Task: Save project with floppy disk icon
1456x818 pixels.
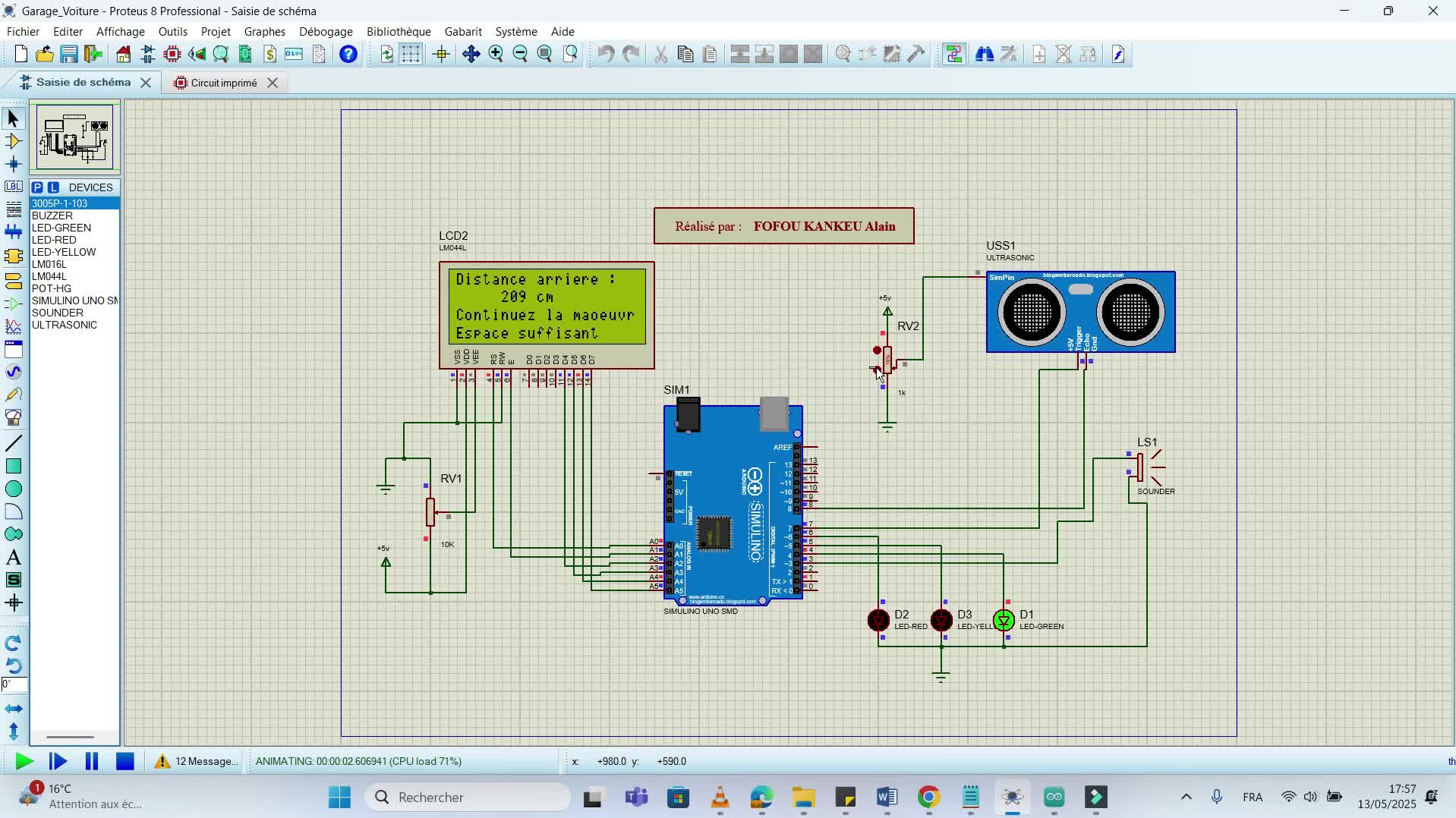Action: 69,54
